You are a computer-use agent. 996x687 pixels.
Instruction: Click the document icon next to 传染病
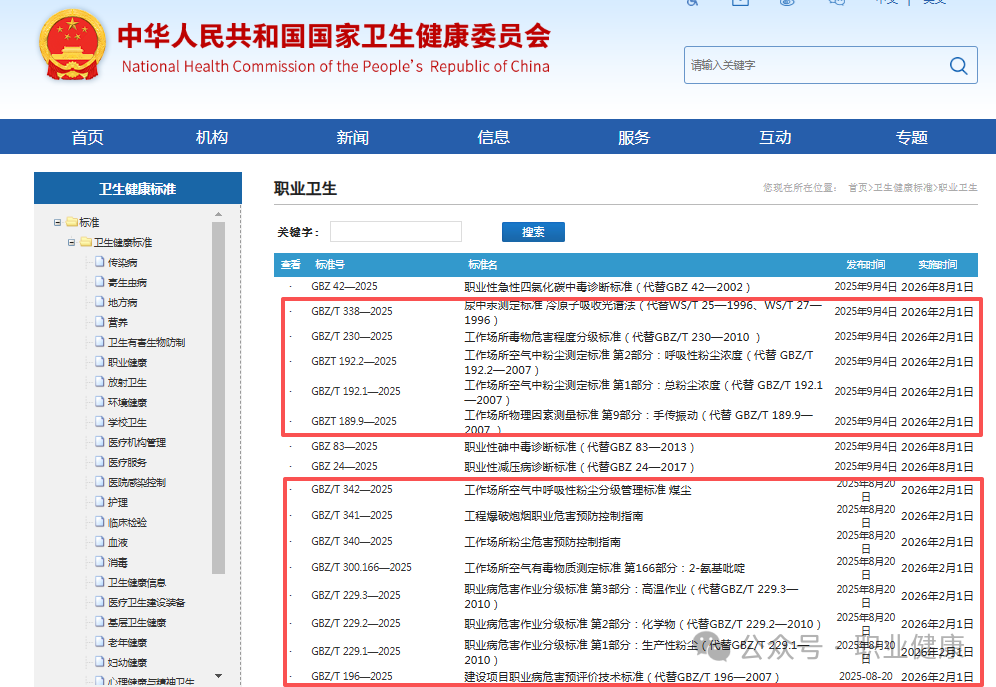tap(99, 262)
